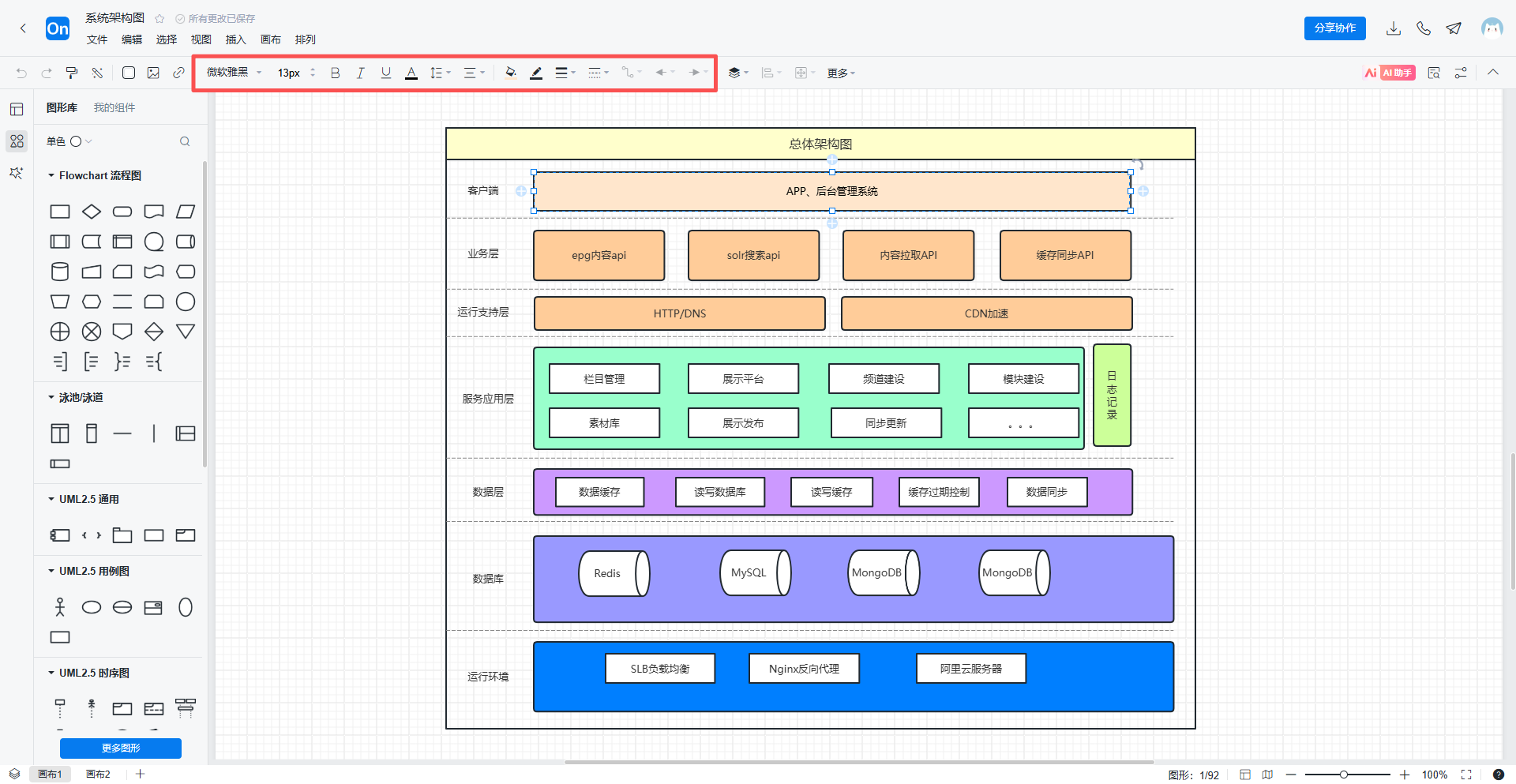1516x784 pixels.
Task: Open the 插入 menu
Action: tap(235, 39)
